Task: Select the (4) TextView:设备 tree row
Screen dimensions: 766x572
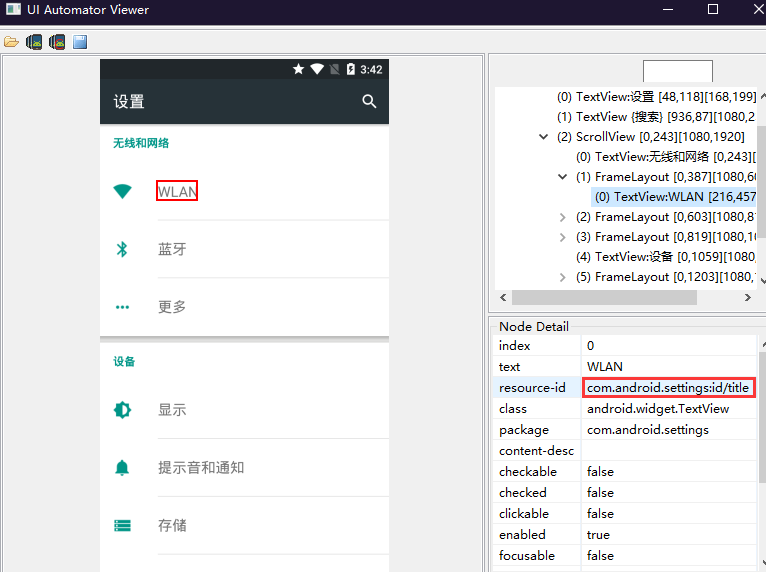Action: 666,257
